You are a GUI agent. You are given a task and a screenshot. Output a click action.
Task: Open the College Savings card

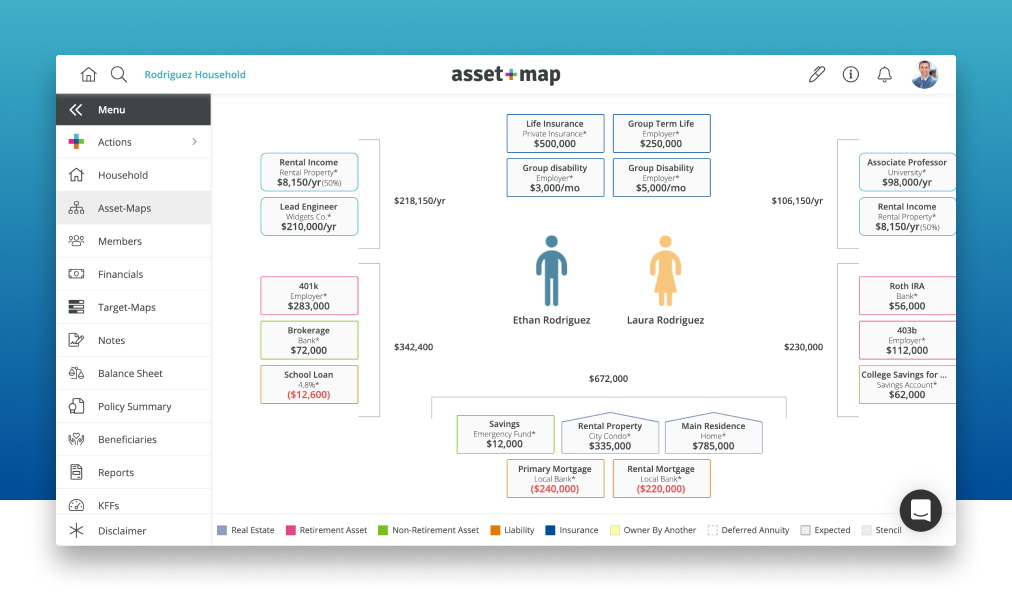tap(907, 385)
